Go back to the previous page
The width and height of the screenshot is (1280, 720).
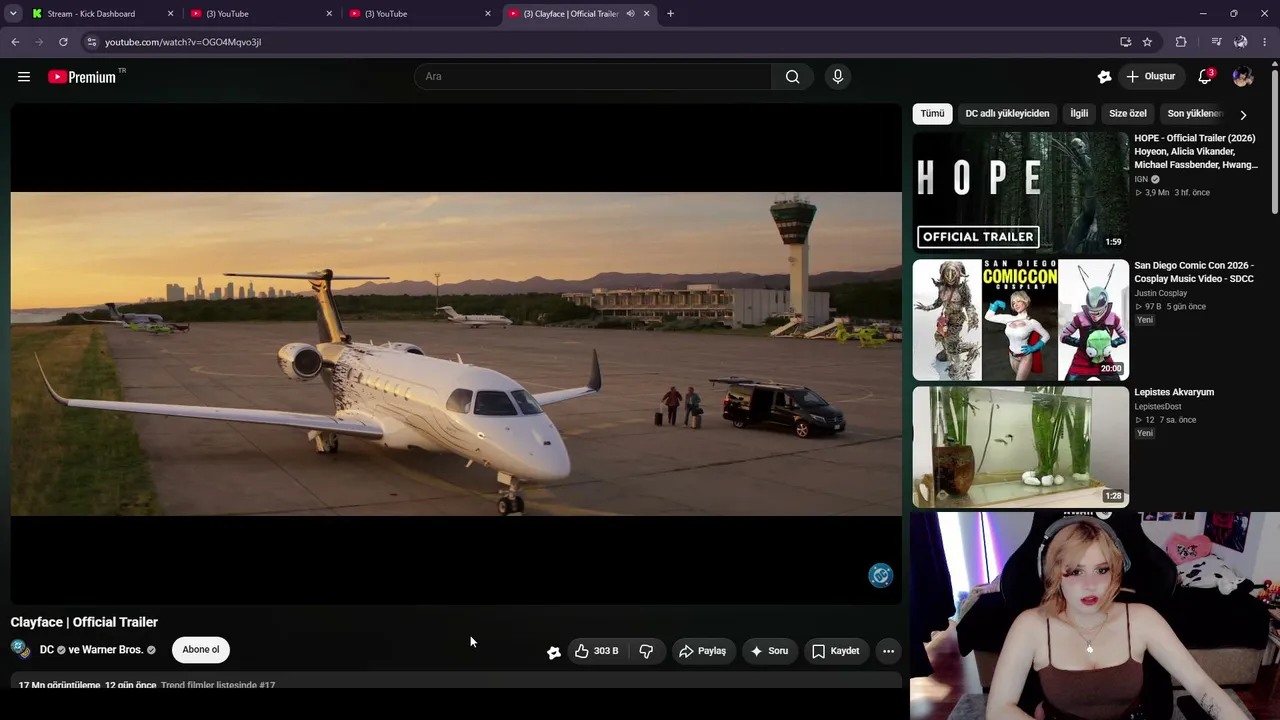15,42
